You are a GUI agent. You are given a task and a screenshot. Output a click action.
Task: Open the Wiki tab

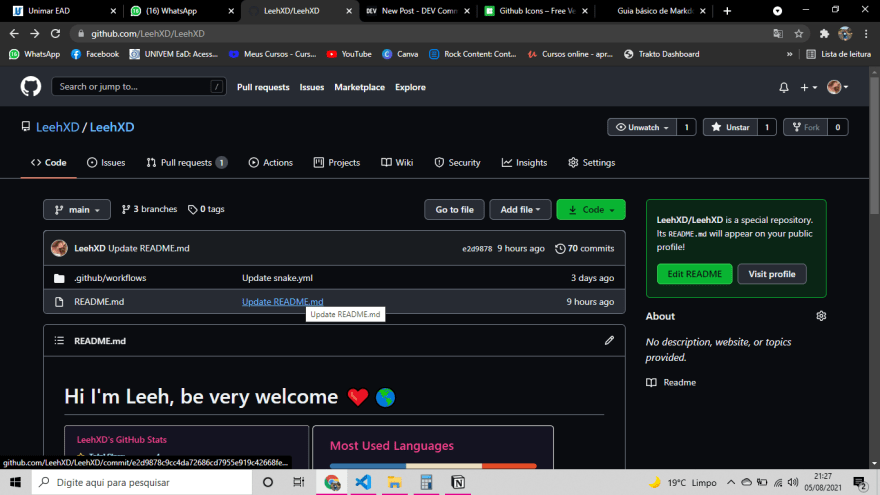point(397,163)
